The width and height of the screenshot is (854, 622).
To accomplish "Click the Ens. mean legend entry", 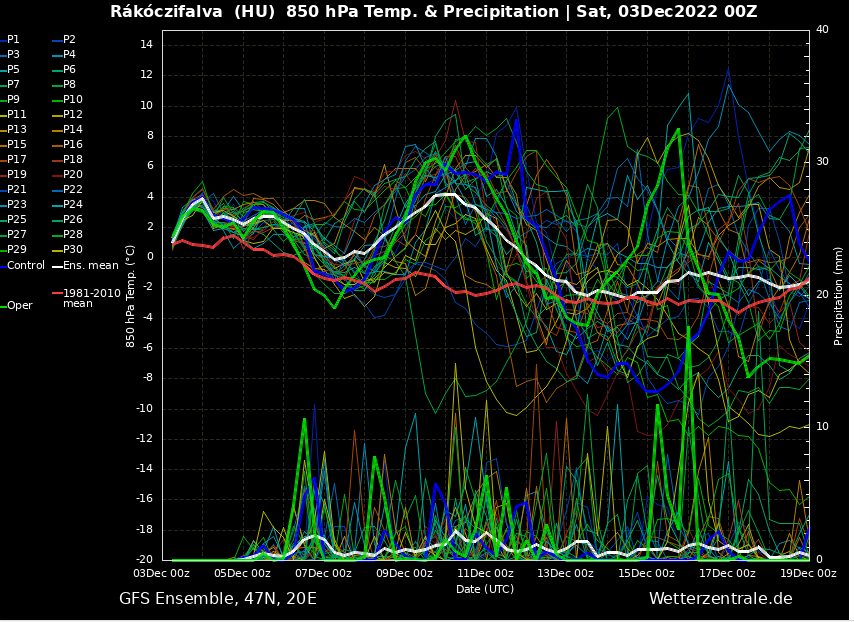I will click(x=90, y=266).
